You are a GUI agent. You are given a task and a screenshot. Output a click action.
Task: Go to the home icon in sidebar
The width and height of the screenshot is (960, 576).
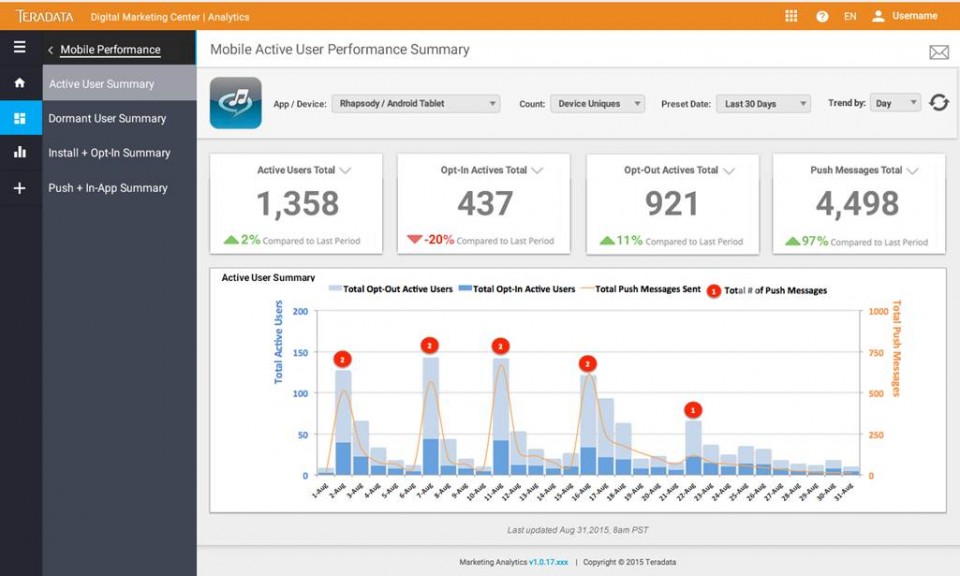click(x=20, y=83)
